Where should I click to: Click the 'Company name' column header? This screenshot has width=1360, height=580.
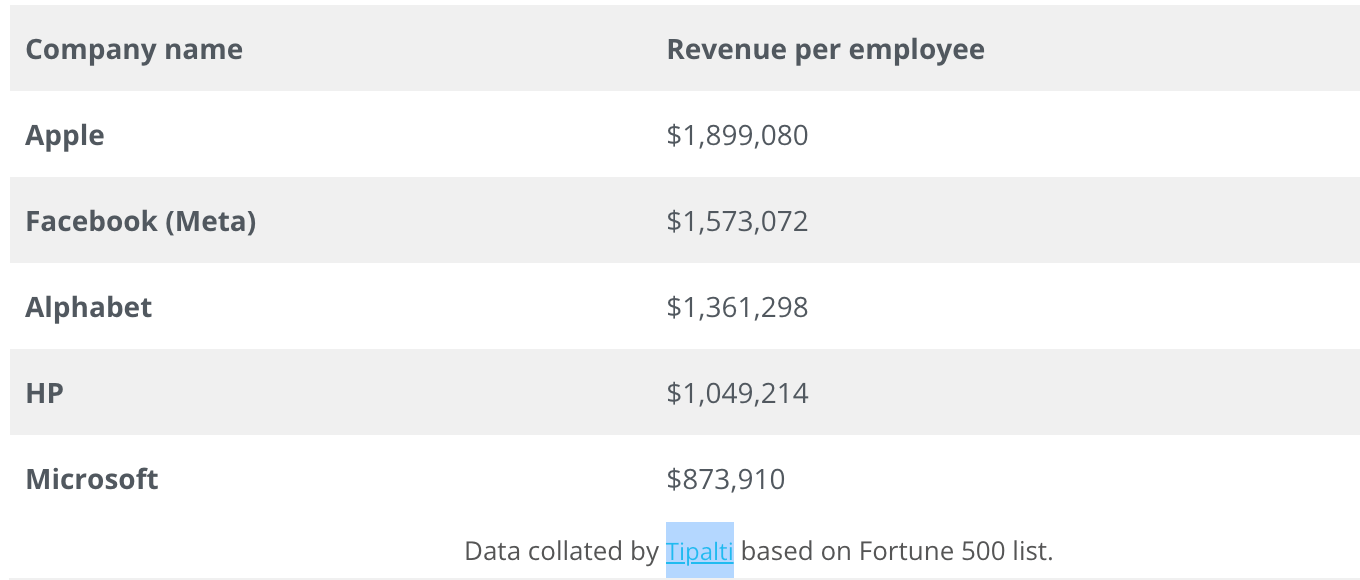click(x=134, y=49)
